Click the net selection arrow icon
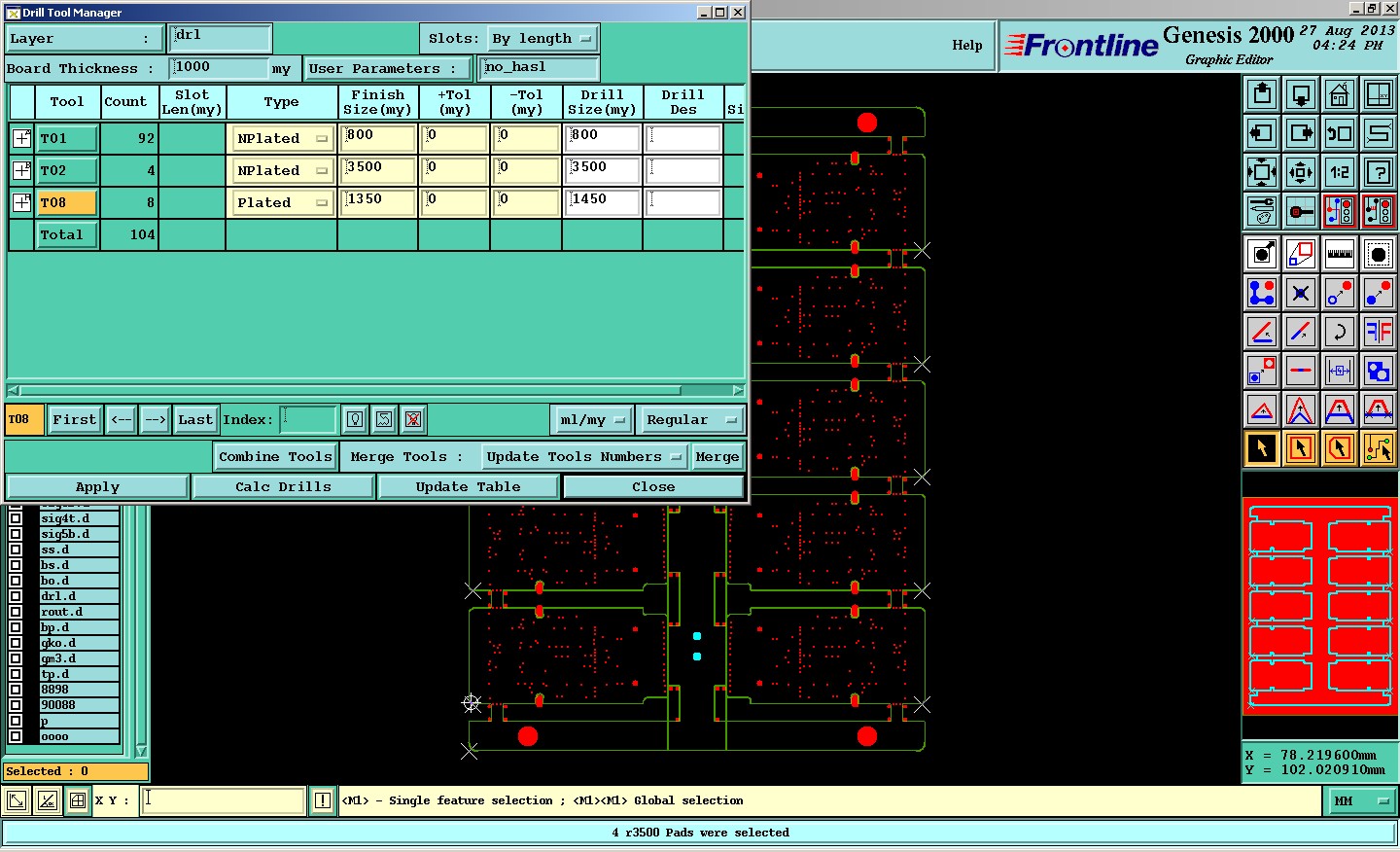The width and height of the screenshot is (1400, 852). point(1379,448)
